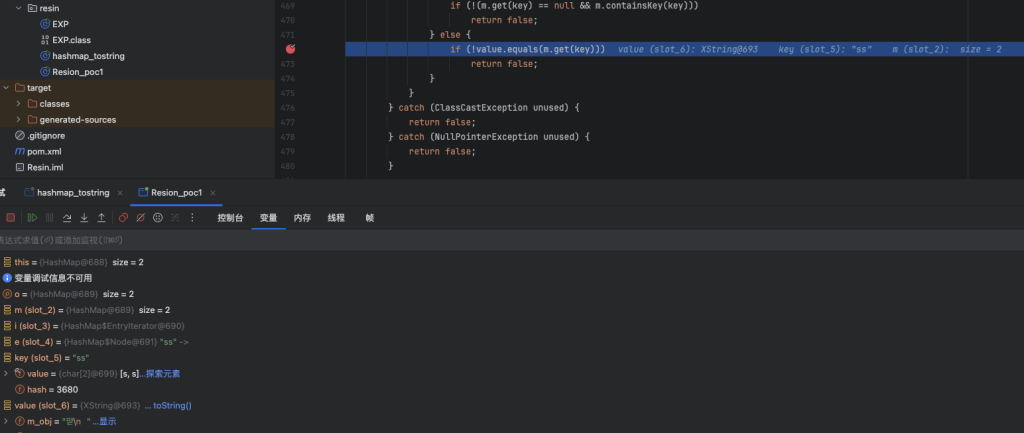Switch to the 控制台 tab
The image size is (1024, 433).
point(230,217)
